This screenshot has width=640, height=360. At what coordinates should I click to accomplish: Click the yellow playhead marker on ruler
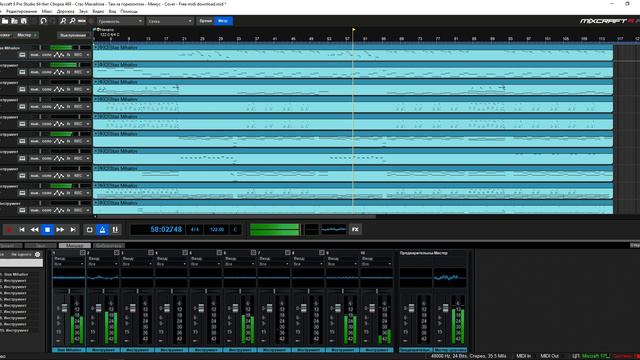pyautogui.click(x=353, y=30)
